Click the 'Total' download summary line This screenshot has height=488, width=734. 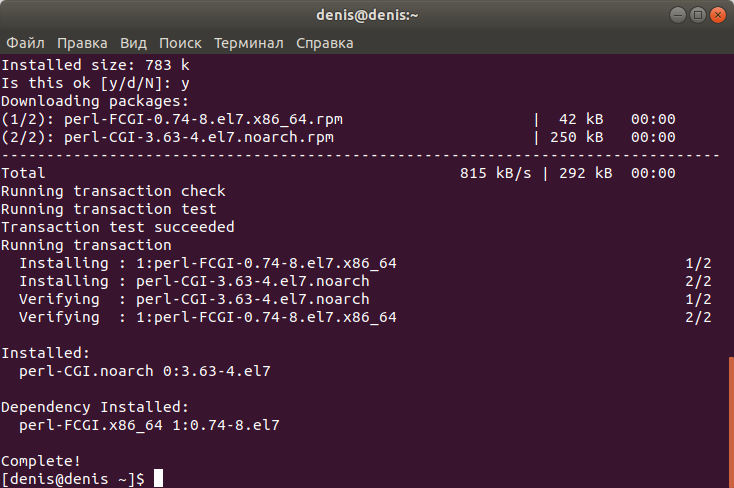(338, 173)
